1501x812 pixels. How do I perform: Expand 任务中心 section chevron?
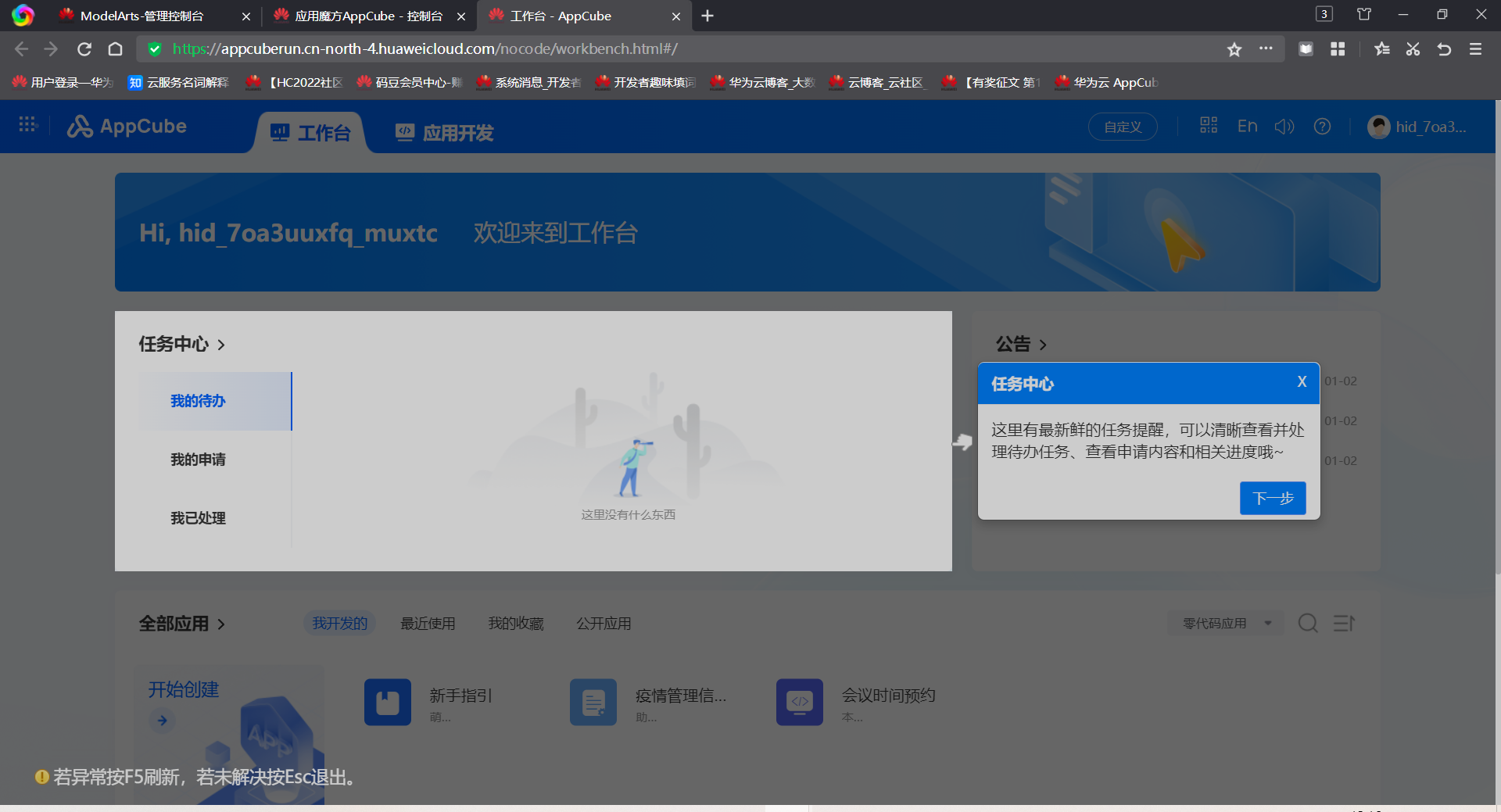221,345
